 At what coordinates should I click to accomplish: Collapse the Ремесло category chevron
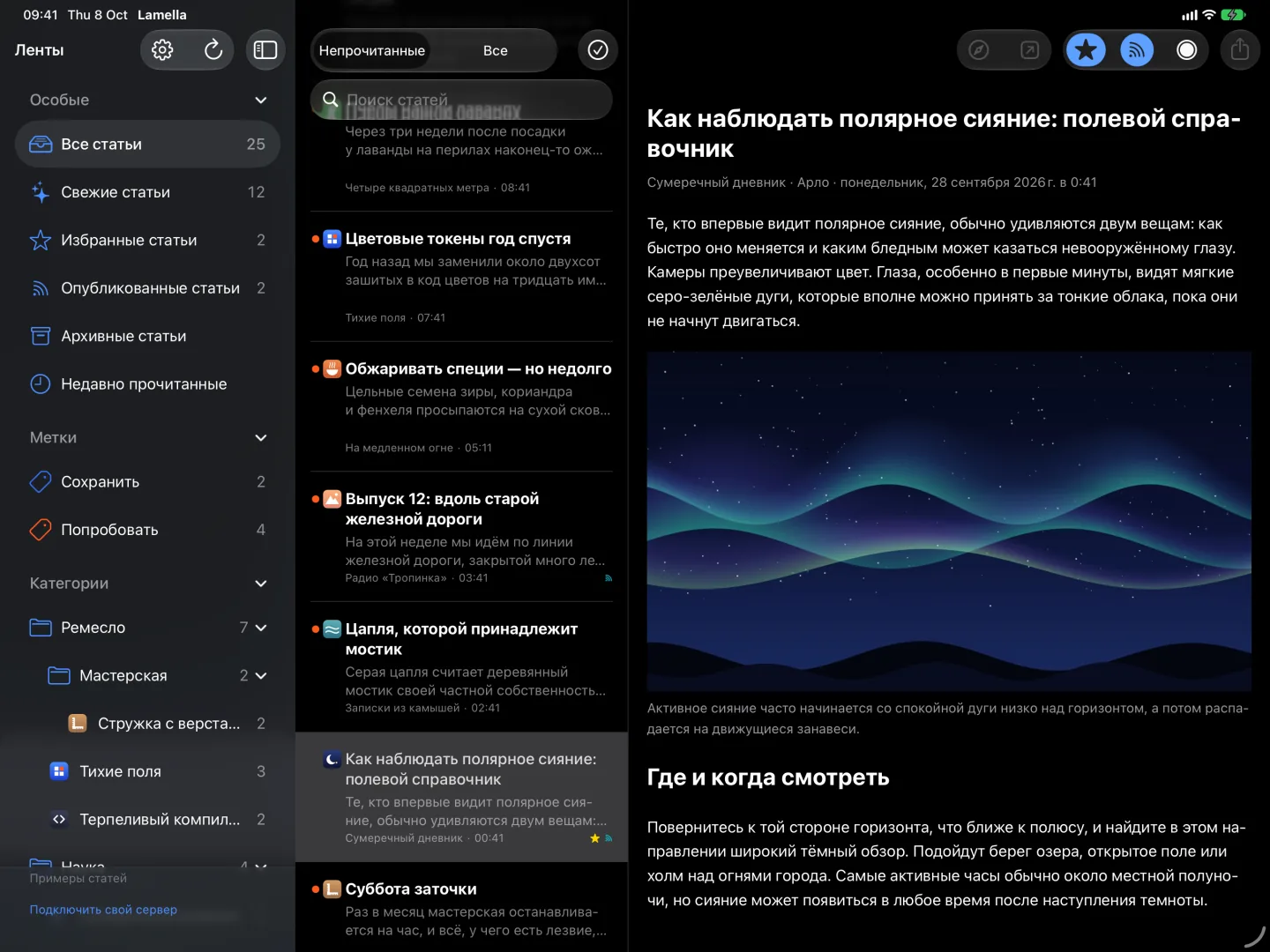(x=261, y=628)
